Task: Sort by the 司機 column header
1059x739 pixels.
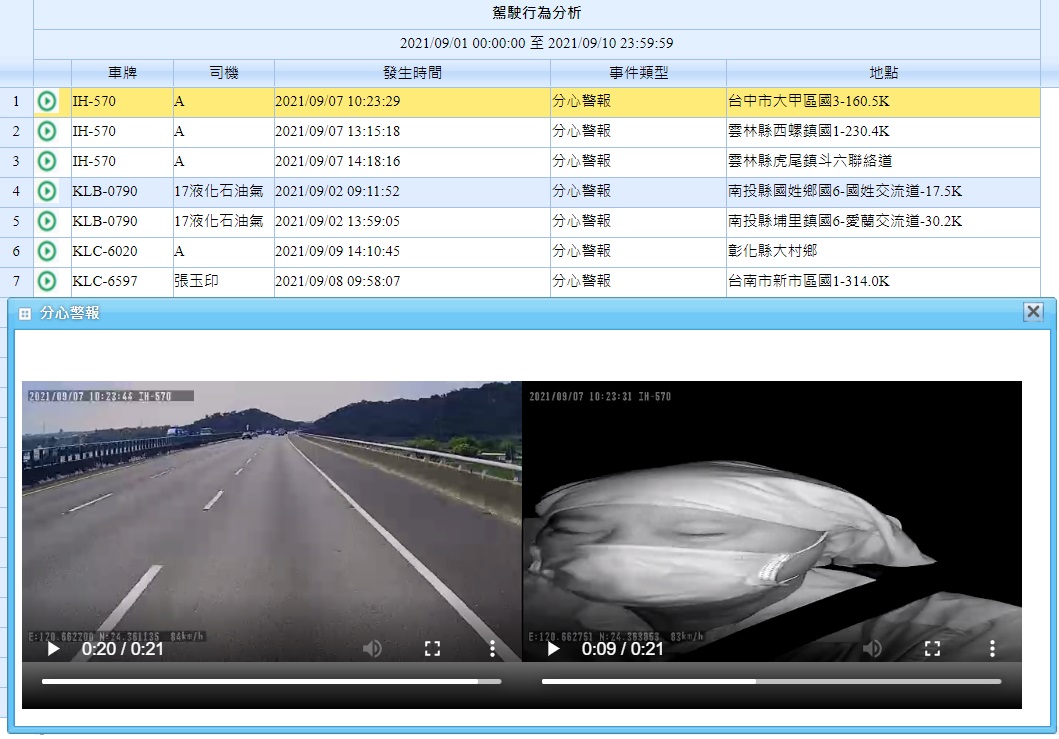Action: click(x=224, y=73)
